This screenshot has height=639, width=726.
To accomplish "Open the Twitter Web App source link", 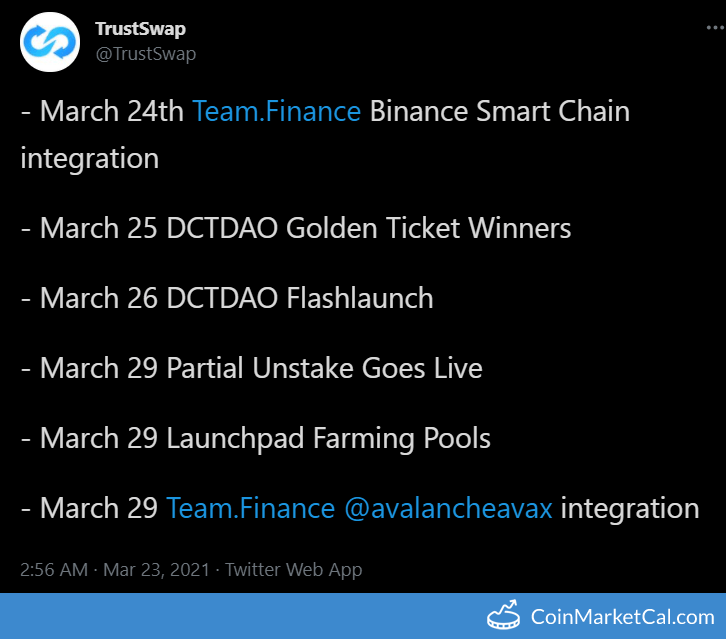I will [294, 570].
